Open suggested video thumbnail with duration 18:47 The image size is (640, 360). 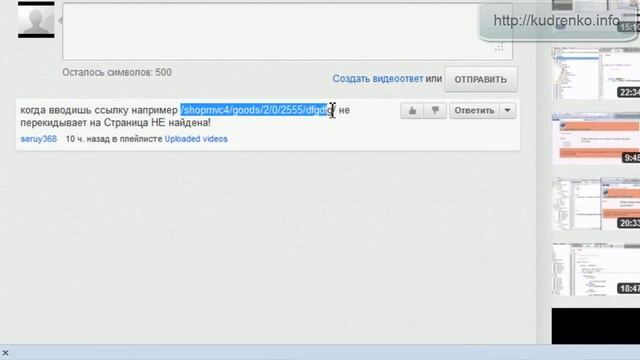click(x=596, y=269)
